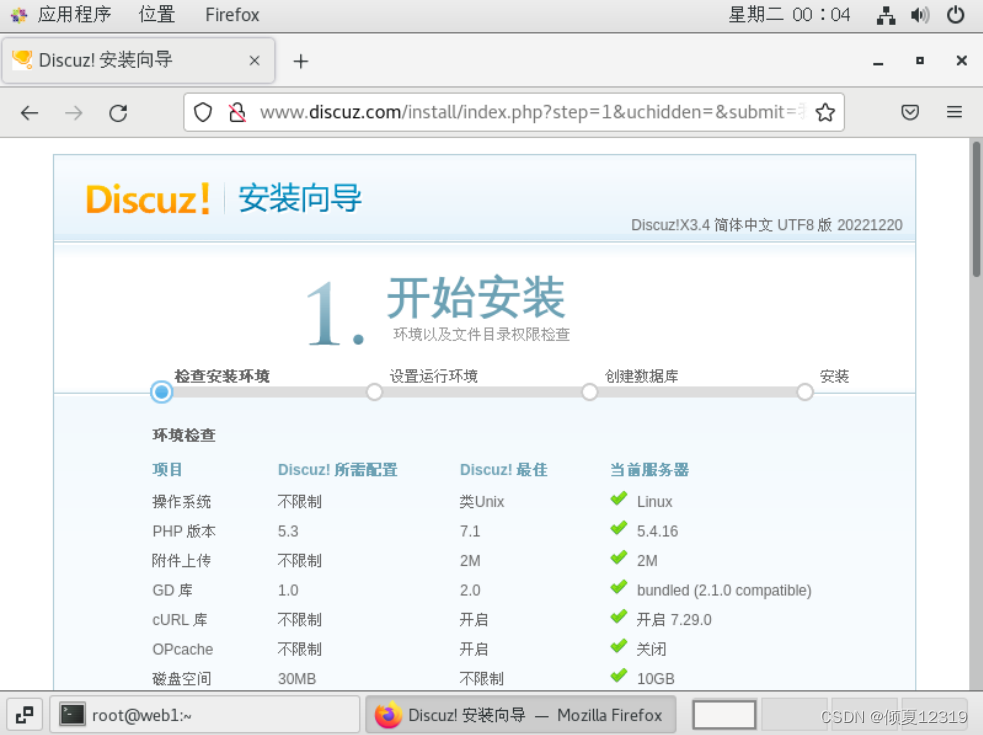
Task: Click the 类Unix best value
Action: click(x=481, y=502)
